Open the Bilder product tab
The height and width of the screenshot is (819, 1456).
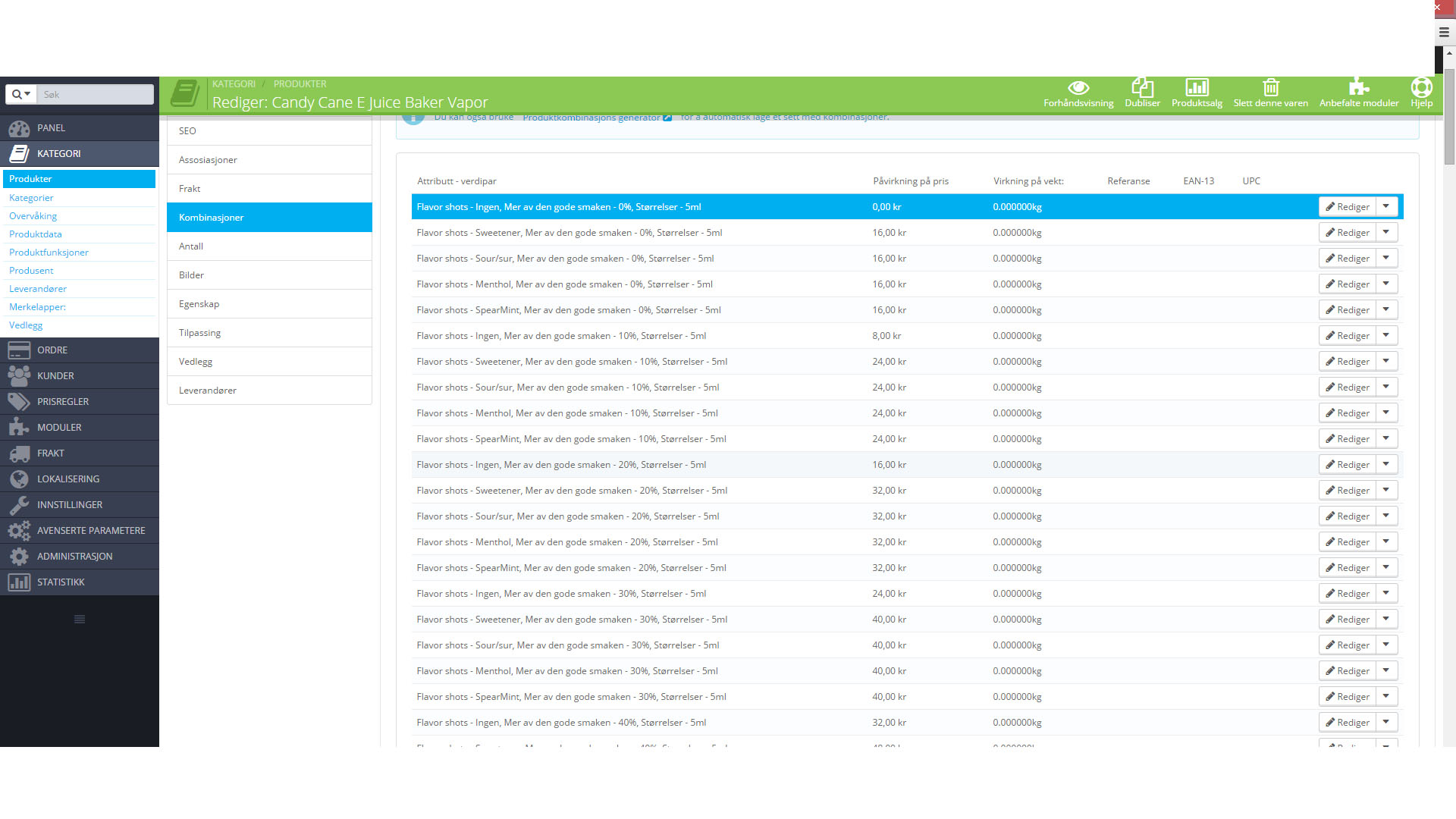coord(191,275)
